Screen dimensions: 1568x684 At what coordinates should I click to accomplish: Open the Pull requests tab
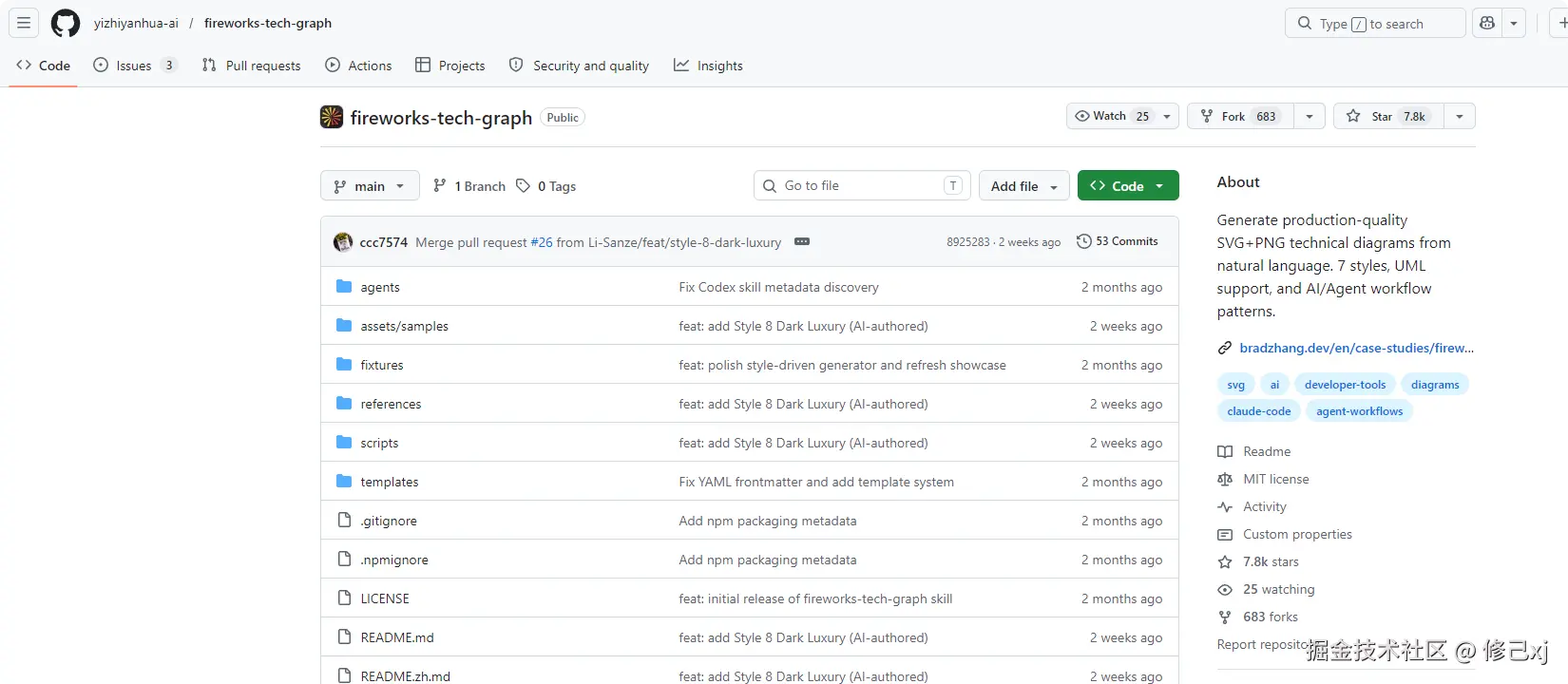[x=251, y=66]
